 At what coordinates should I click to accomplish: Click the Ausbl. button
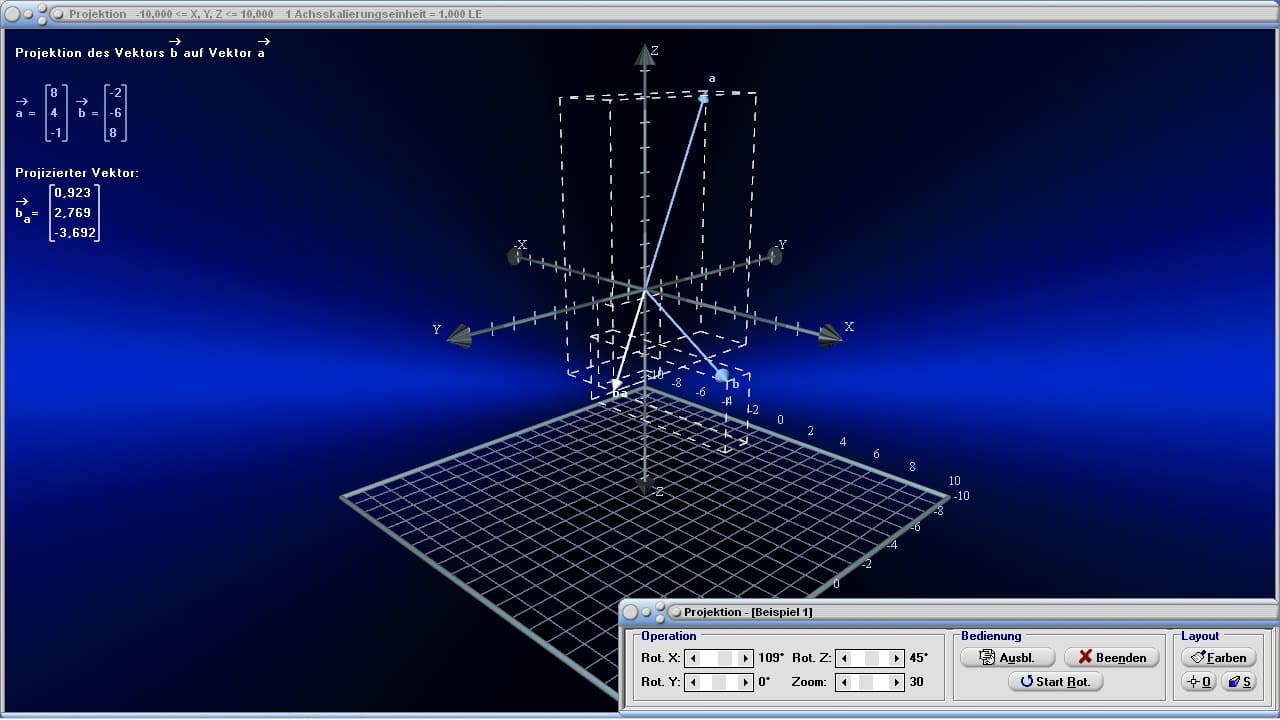point(1007,657)
